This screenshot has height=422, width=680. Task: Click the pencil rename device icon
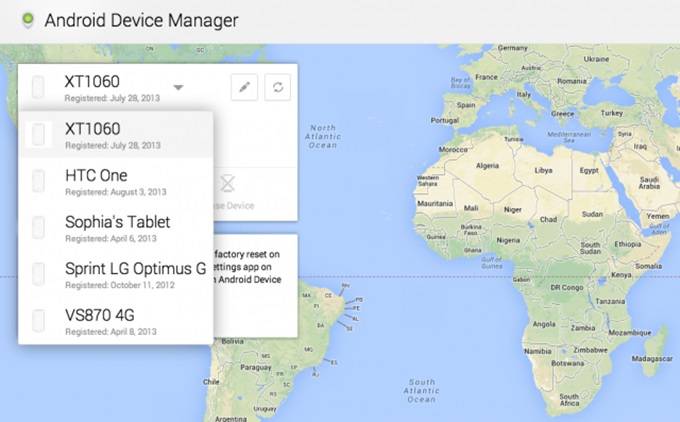[x=244, y=87]
